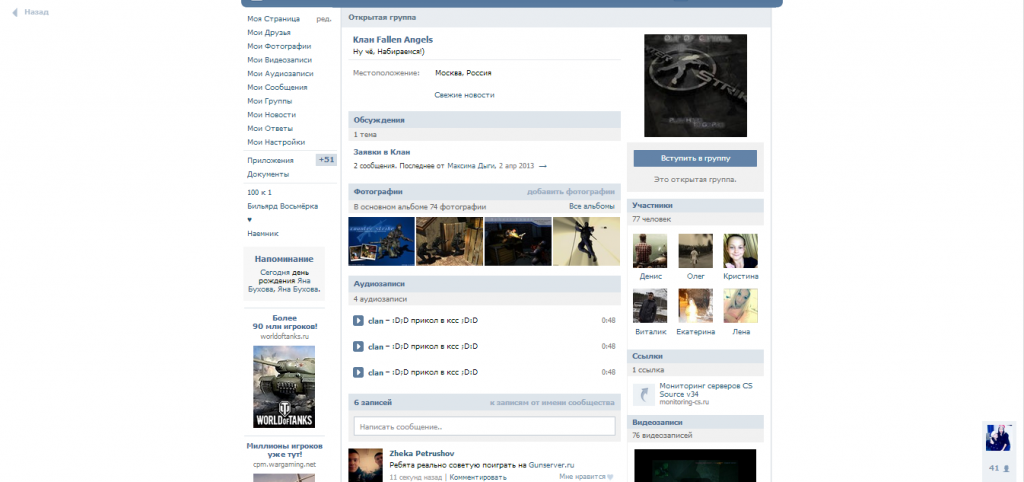Click the Комментировать link under the post
Image resolution: width=1024 pixels, height=482 pixels.
(x=479, y=477)
